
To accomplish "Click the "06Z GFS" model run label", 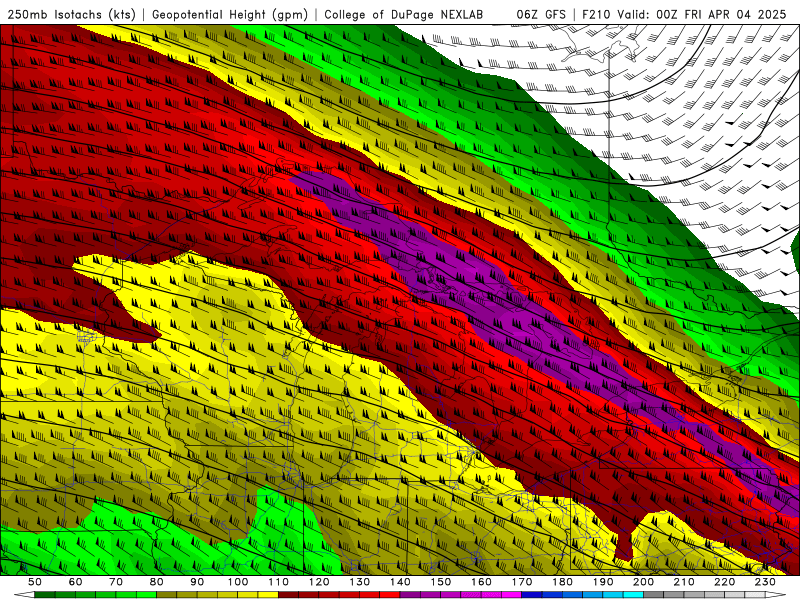I will click(541, 14).
